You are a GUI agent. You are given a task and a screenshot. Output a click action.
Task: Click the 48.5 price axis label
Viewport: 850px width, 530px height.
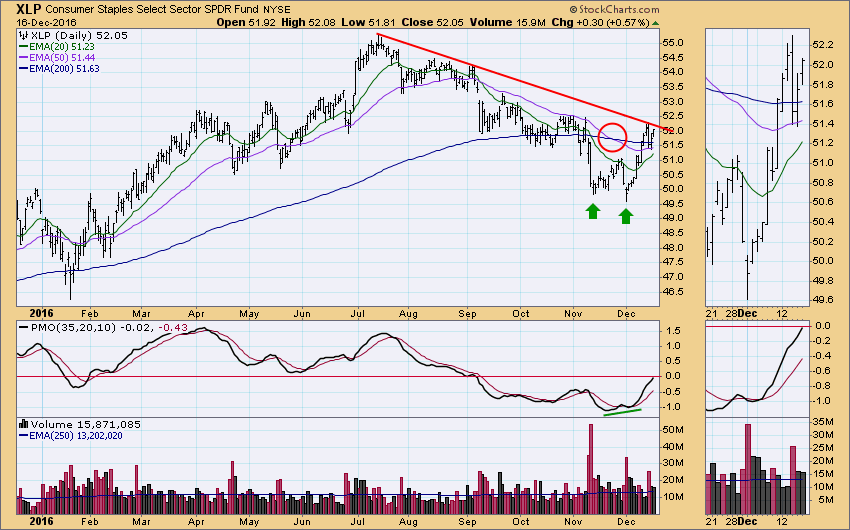[675, 233]
